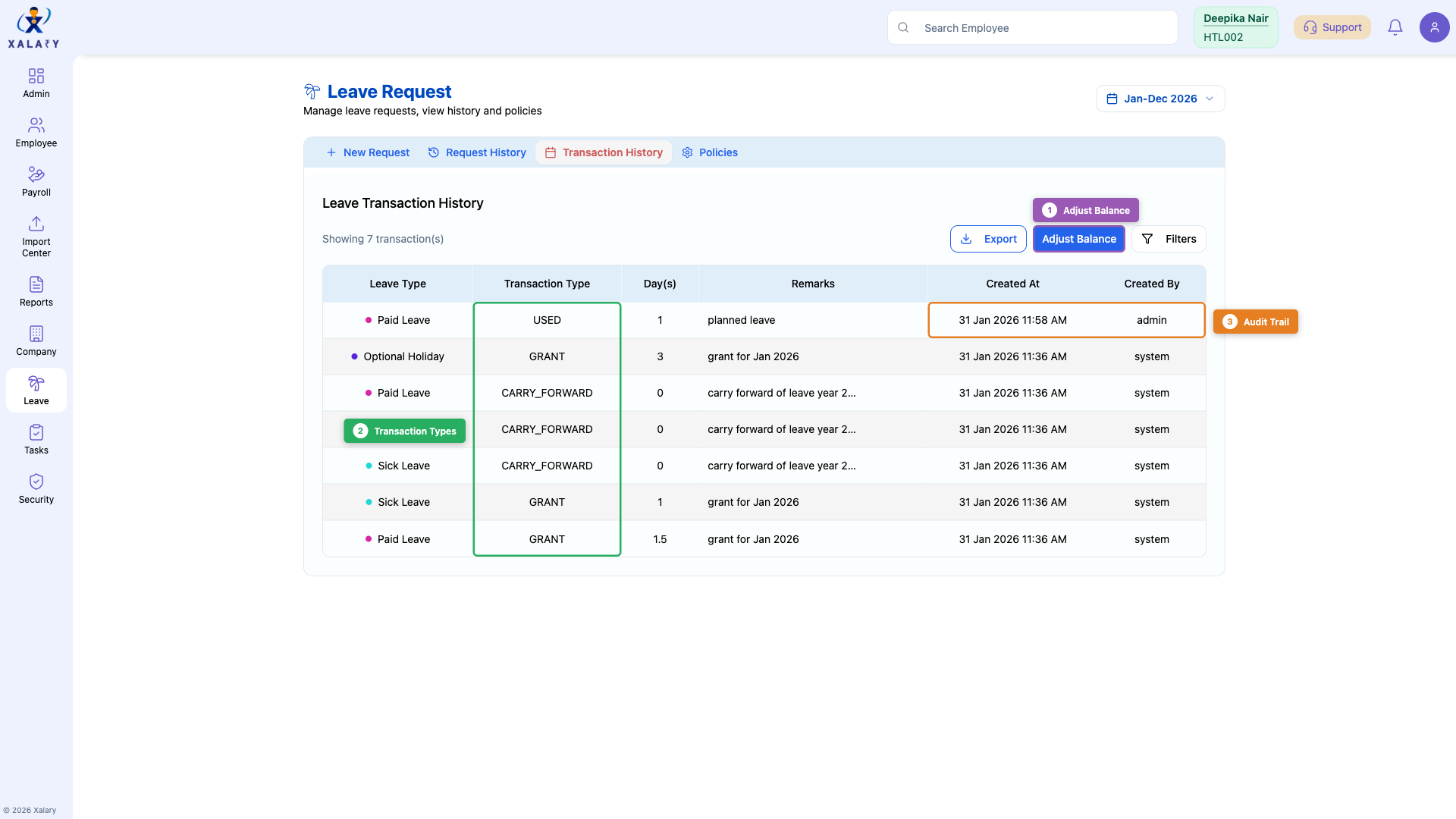
Task: Open the Payroll module
Action: click(x=36, y=180)
